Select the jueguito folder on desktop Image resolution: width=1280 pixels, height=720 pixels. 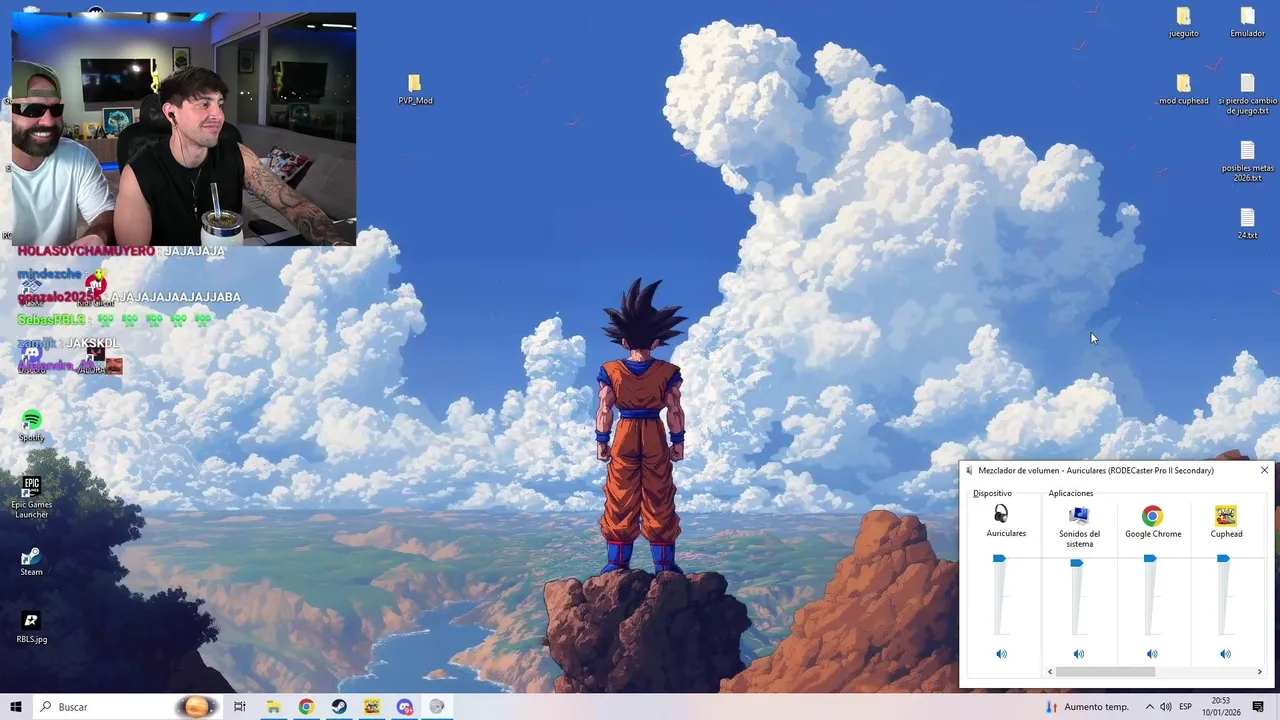pos(1184,22)
